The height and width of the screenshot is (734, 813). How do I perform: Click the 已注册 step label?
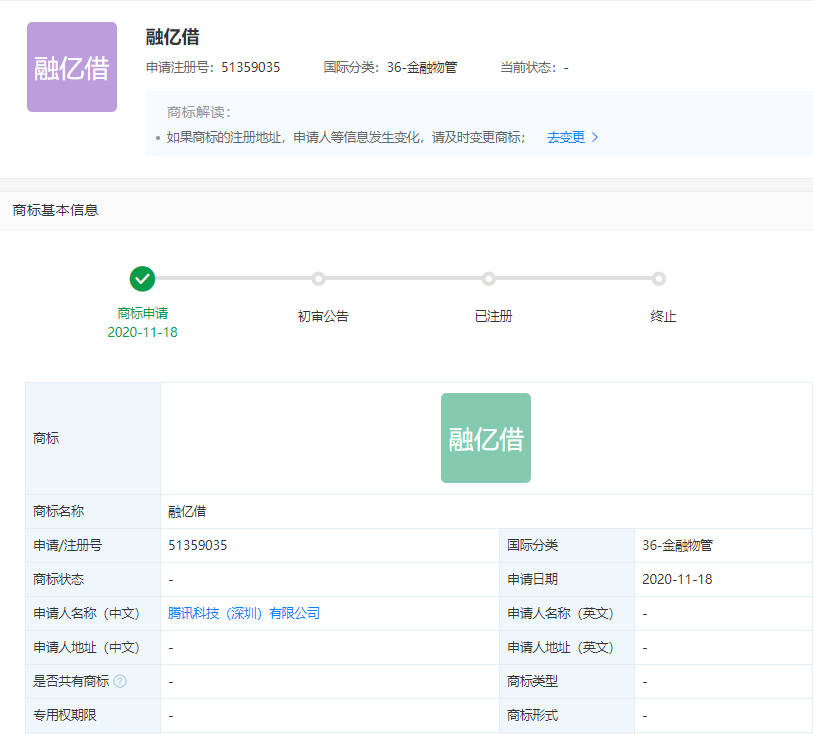click(x=493, y=316)
